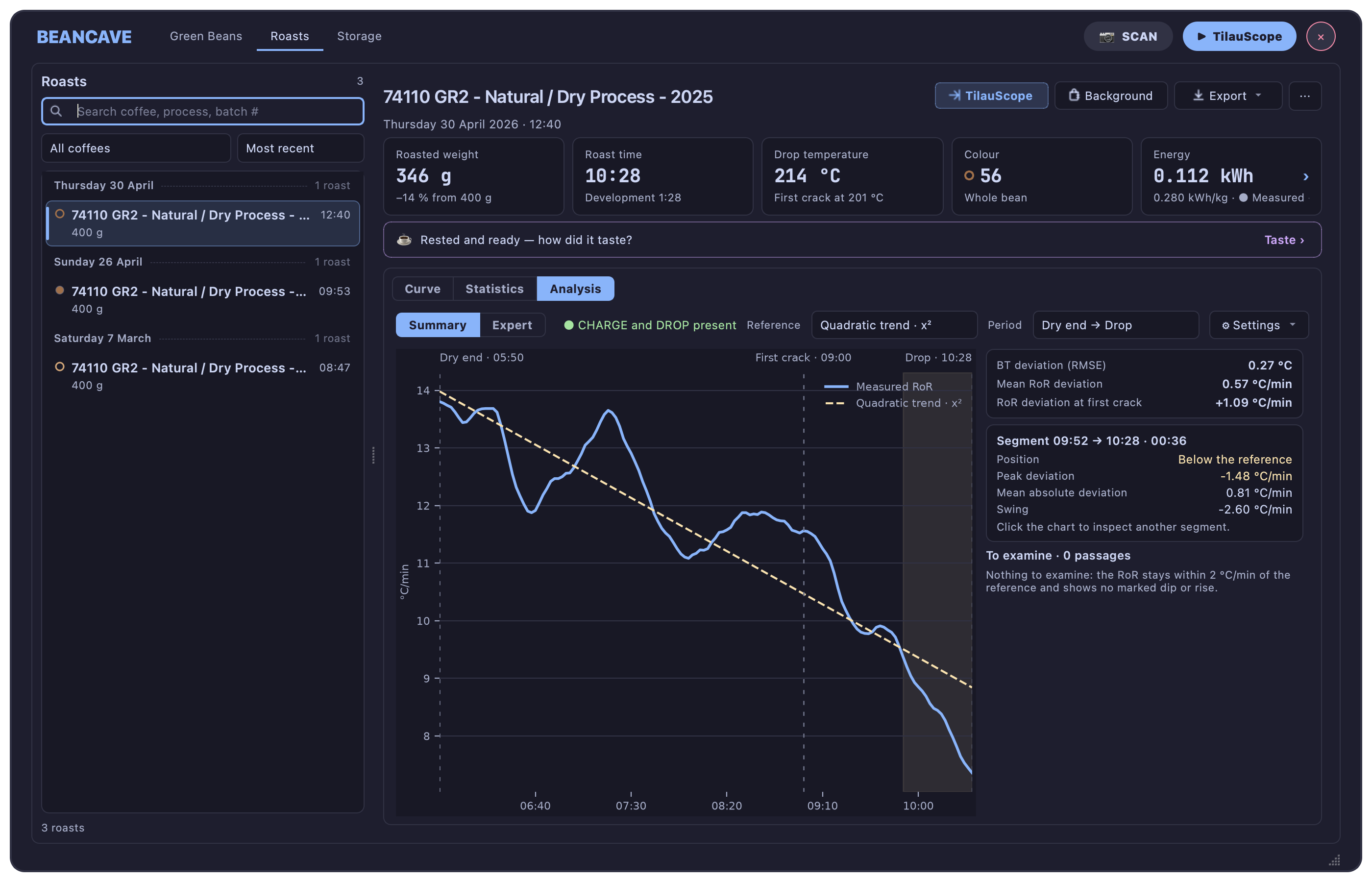Toggle Measured RoR legend entry
Viewport: 1372px width, 882px height.
878,387
